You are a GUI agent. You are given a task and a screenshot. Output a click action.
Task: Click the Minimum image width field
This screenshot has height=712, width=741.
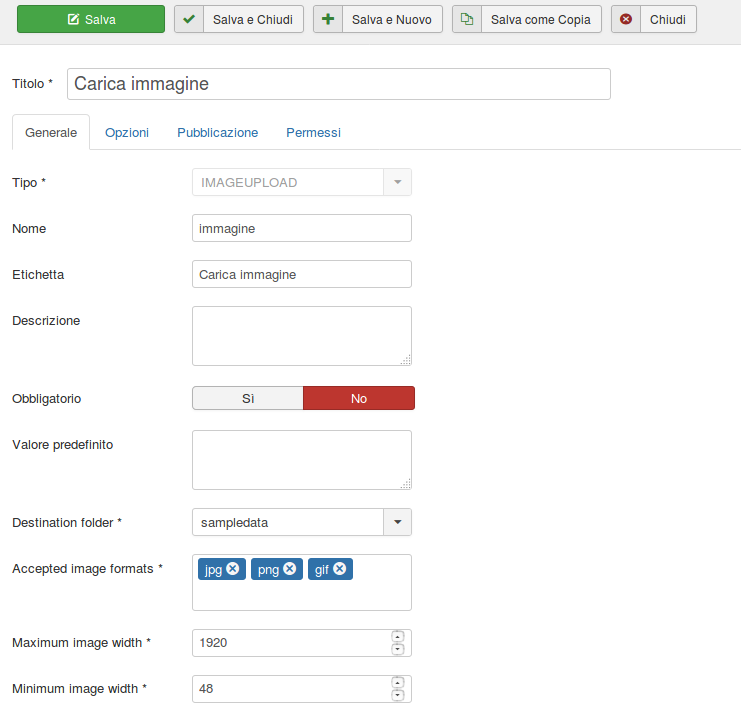pyautogui.click(x=302, y=689)
